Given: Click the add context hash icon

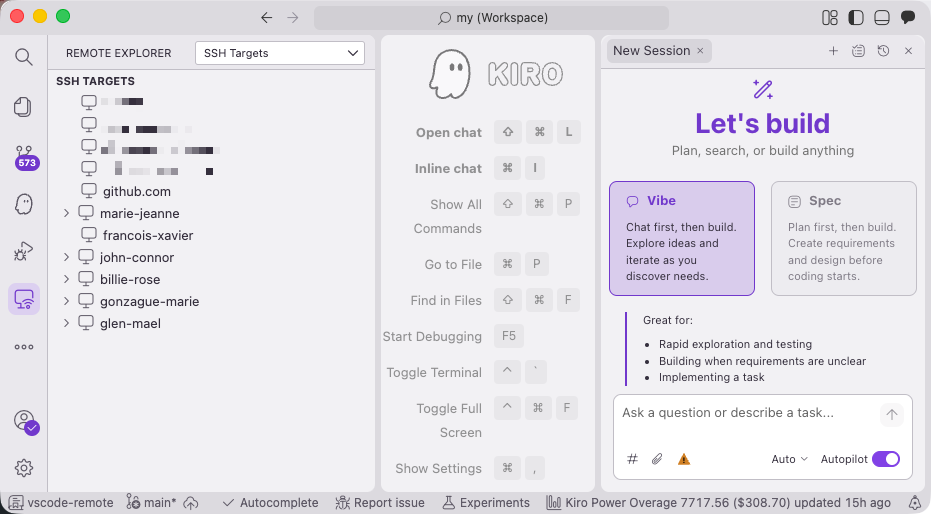Looking at the screenshot, I should 632,459.
